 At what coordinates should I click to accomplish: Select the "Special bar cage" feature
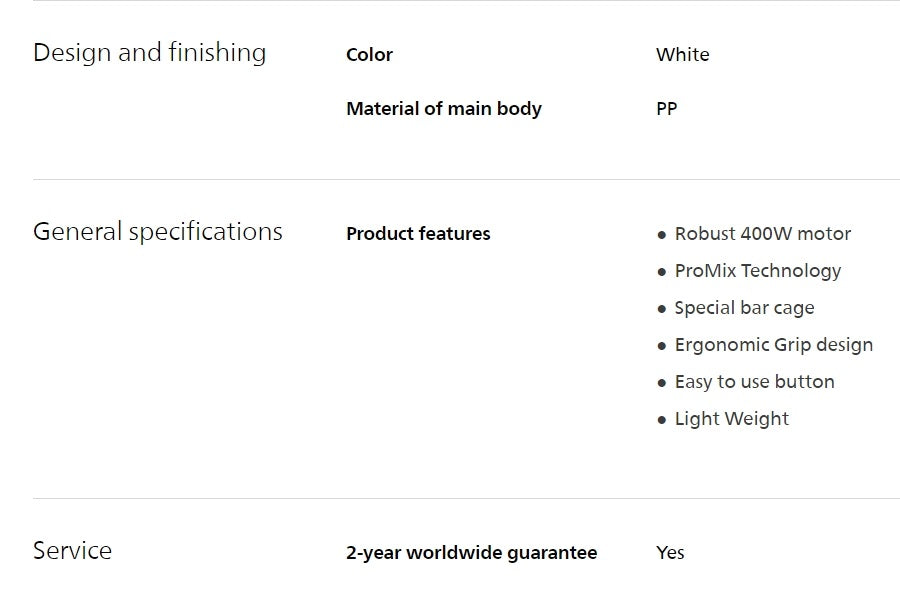click(x=744, y=308)
